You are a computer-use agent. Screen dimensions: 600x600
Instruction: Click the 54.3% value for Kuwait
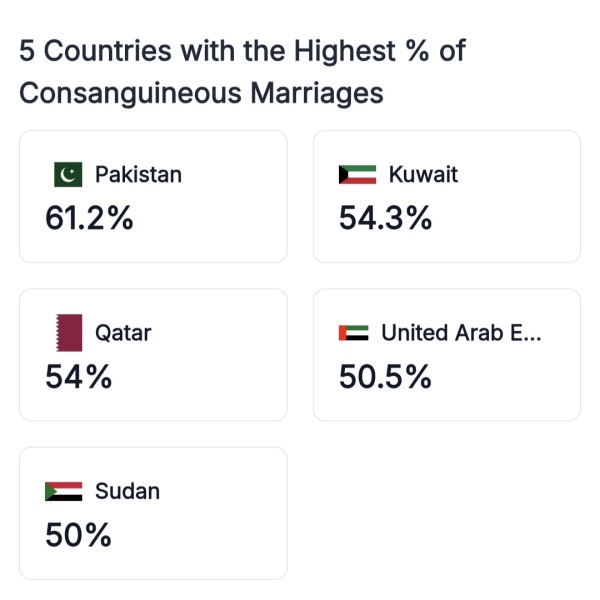point(386,219)
